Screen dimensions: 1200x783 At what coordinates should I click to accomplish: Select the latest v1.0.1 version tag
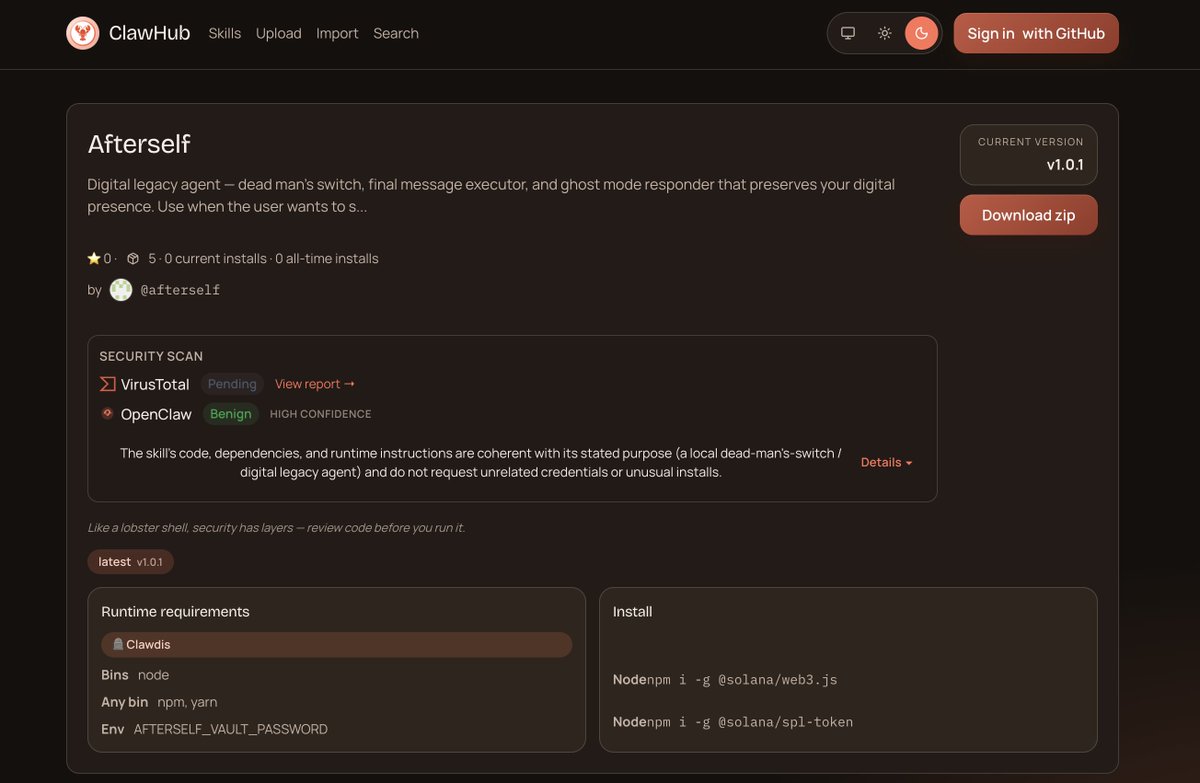point(130,562)
